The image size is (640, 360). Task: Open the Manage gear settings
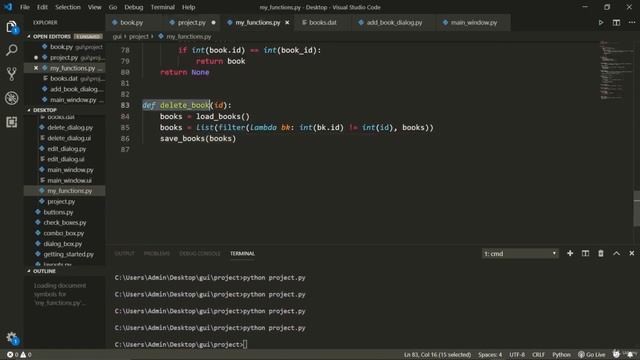(11, 337)
